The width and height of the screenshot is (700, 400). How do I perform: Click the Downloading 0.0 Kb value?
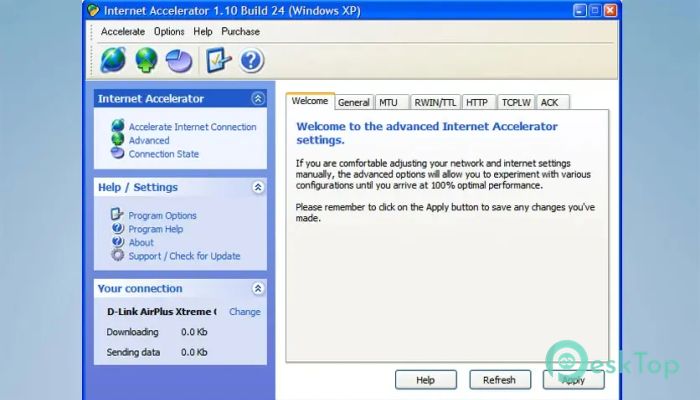tap(194, 332)
